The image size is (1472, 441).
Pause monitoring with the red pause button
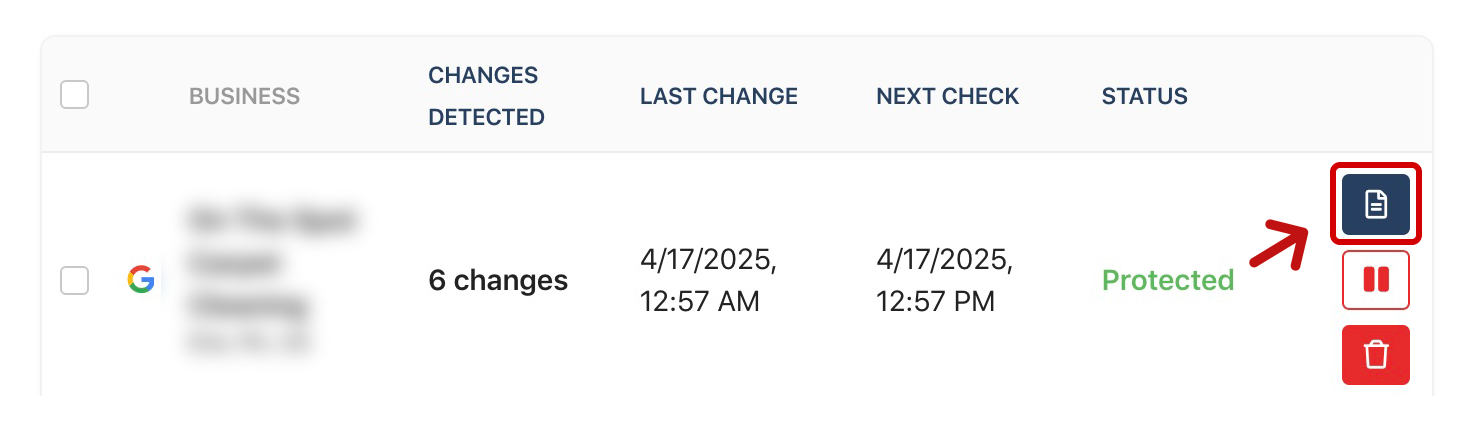(x=1376, y=280)
